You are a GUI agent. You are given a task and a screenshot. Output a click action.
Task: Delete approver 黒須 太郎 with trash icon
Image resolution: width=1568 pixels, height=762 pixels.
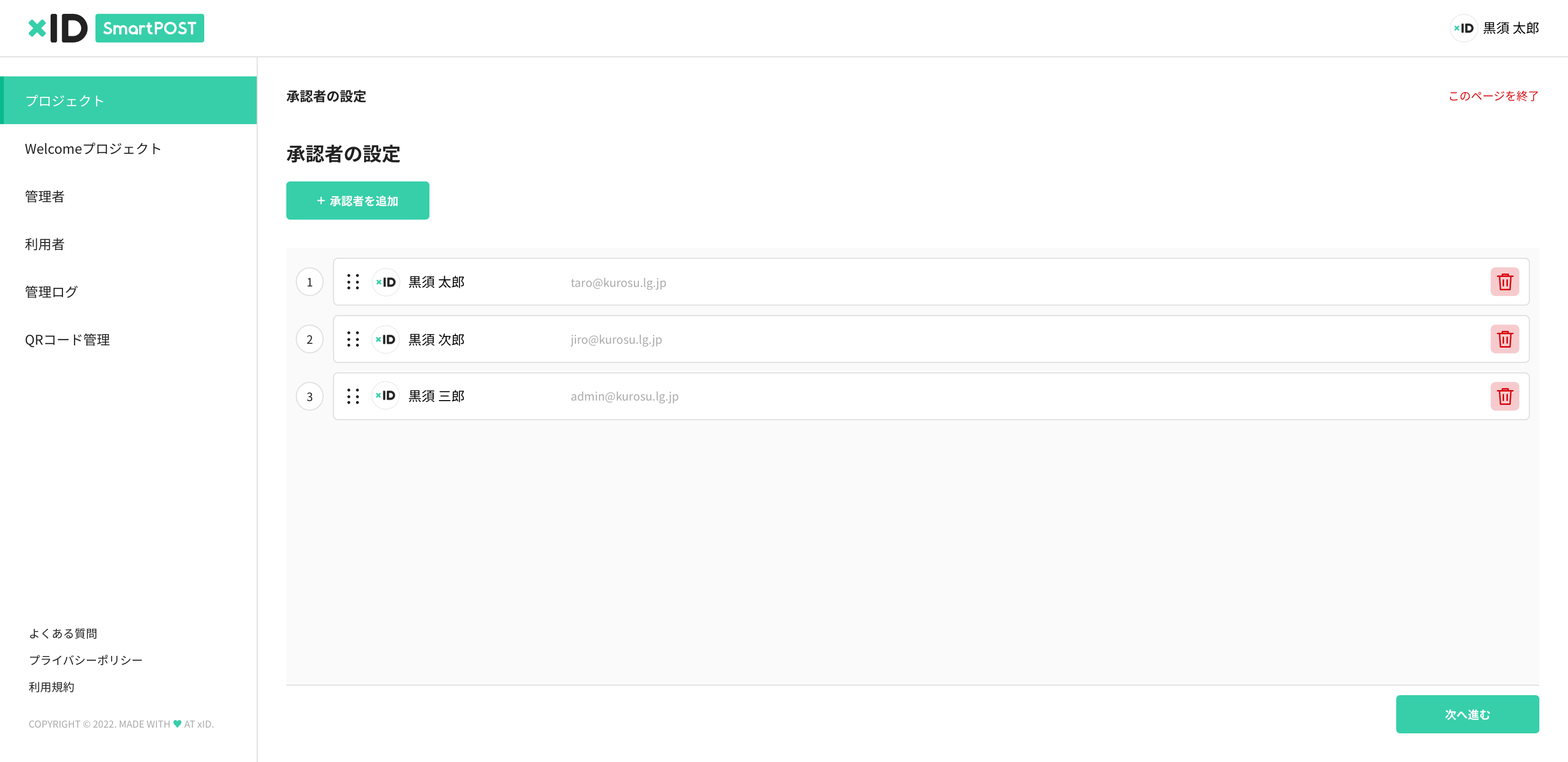[1504, 282]
